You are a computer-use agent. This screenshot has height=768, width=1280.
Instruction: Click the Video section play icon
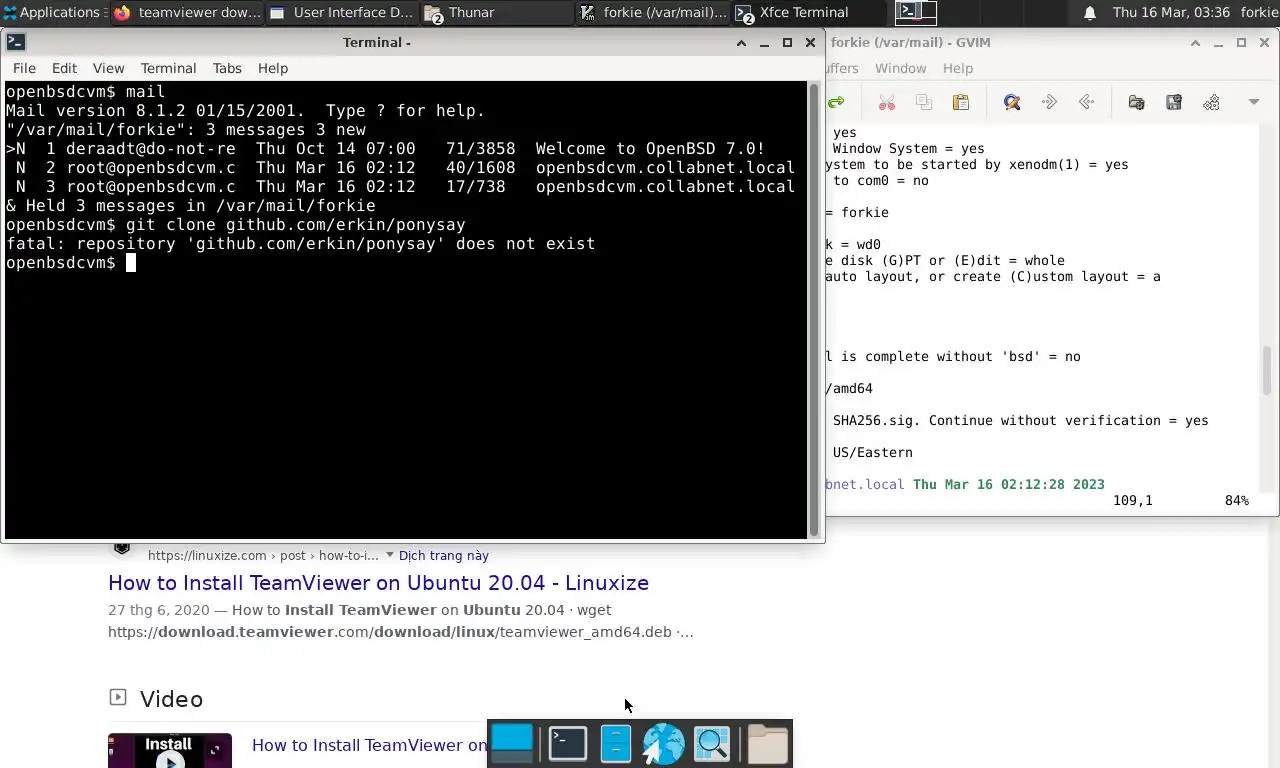pyautogui.click(x=118, y=698)
